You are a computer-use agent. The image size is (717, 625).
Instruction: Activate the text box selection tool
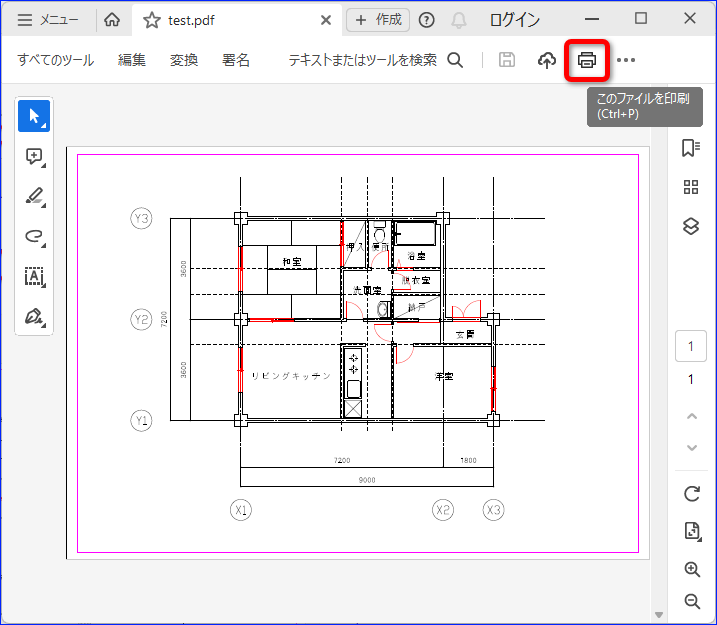click(x=34, y=277)
